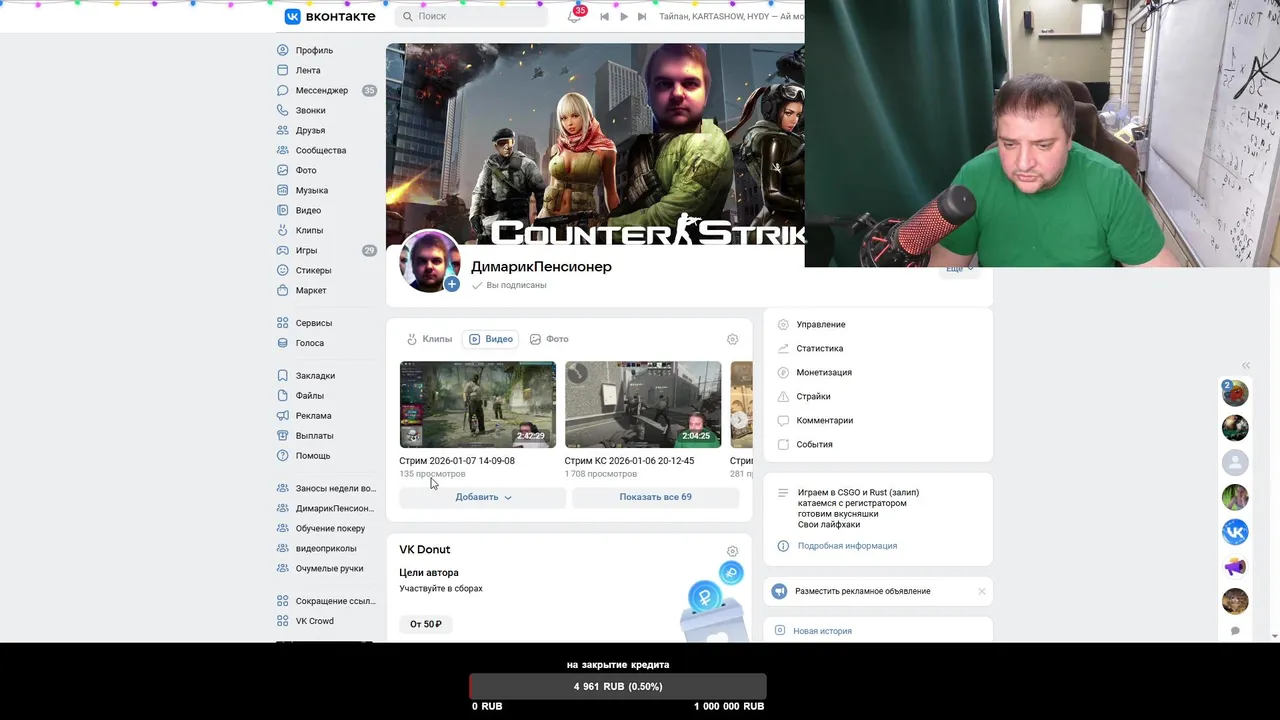
Task: Click the Реклама megaphone icon
Action: pos(283,416)
